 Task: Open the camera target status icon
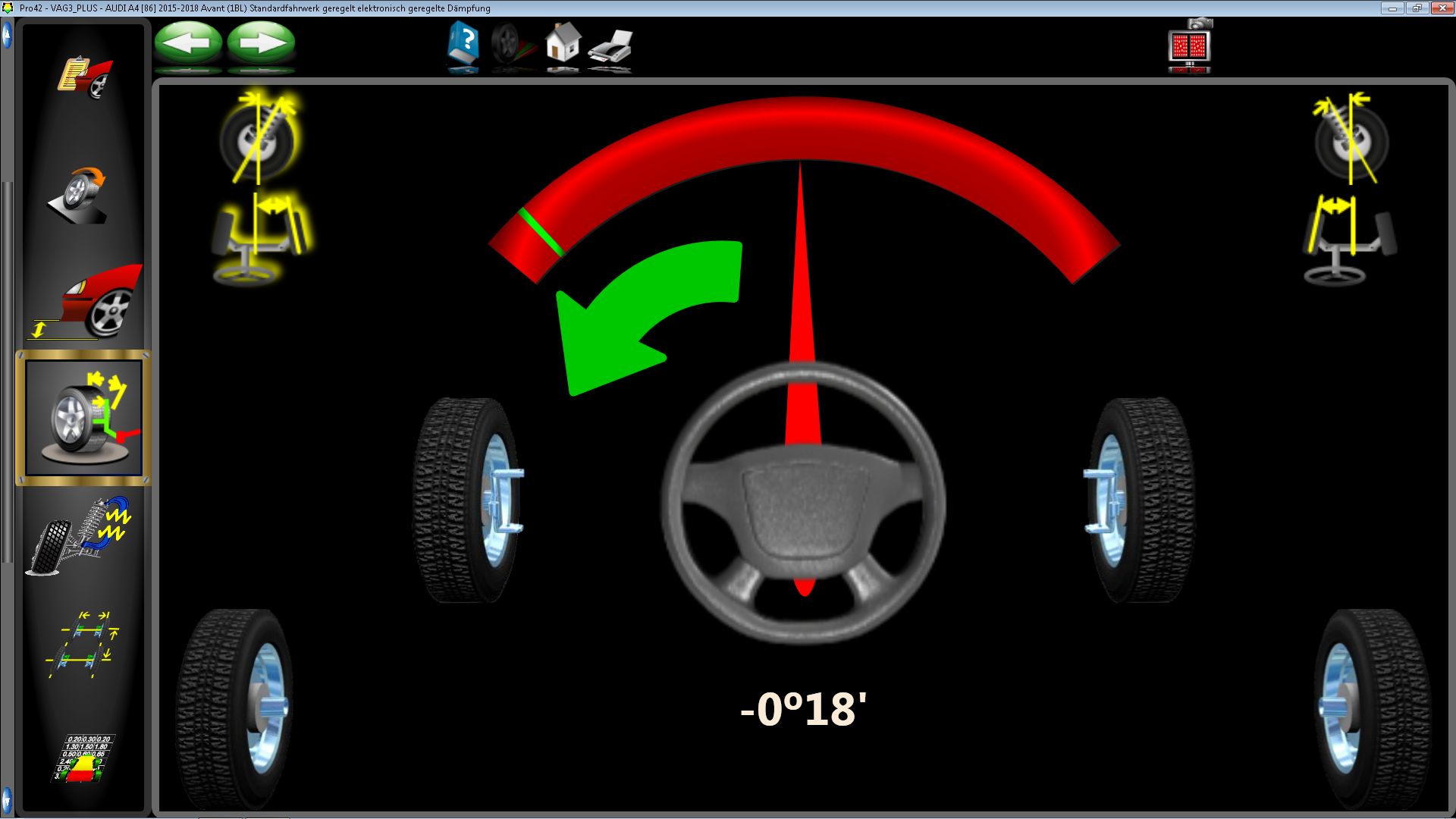pos(1190,45)
